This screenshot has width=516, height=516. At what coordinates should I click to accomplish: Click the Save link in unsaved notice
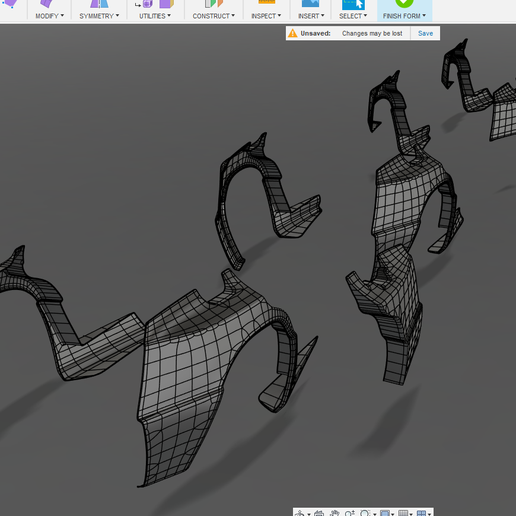click(x=425, y=33)
